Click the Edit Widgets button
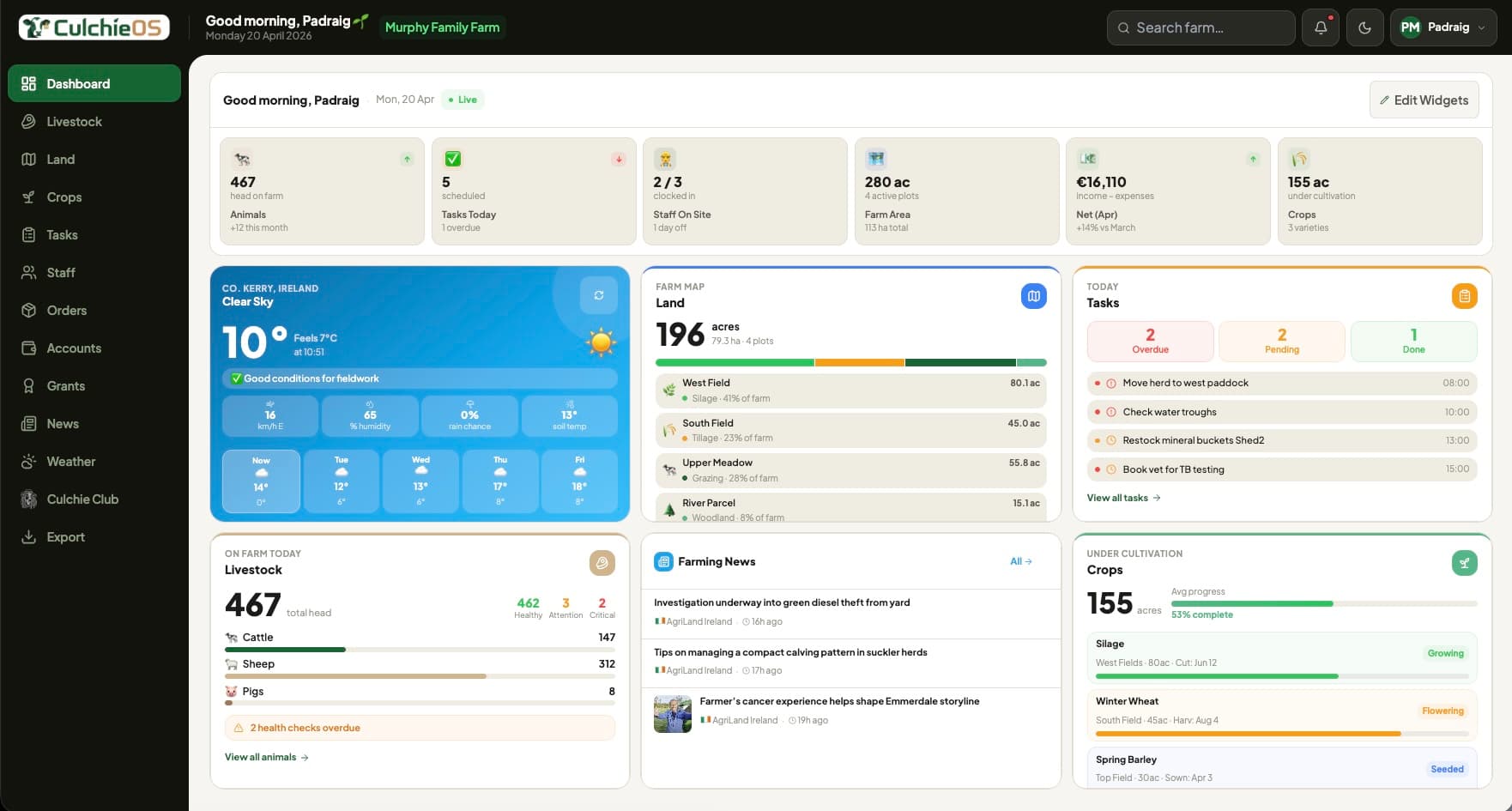 click(x=1424, y=100)
